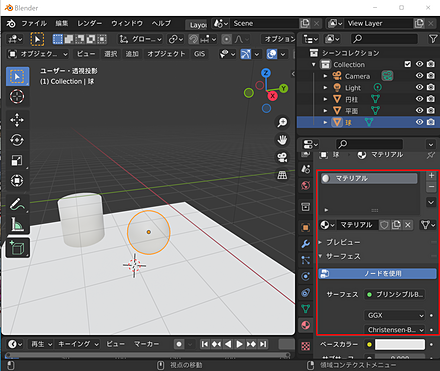This screenshot has height=371, width=440.
Task: Open the GGX distribution dropdown
Action: (x=395, y=315)
